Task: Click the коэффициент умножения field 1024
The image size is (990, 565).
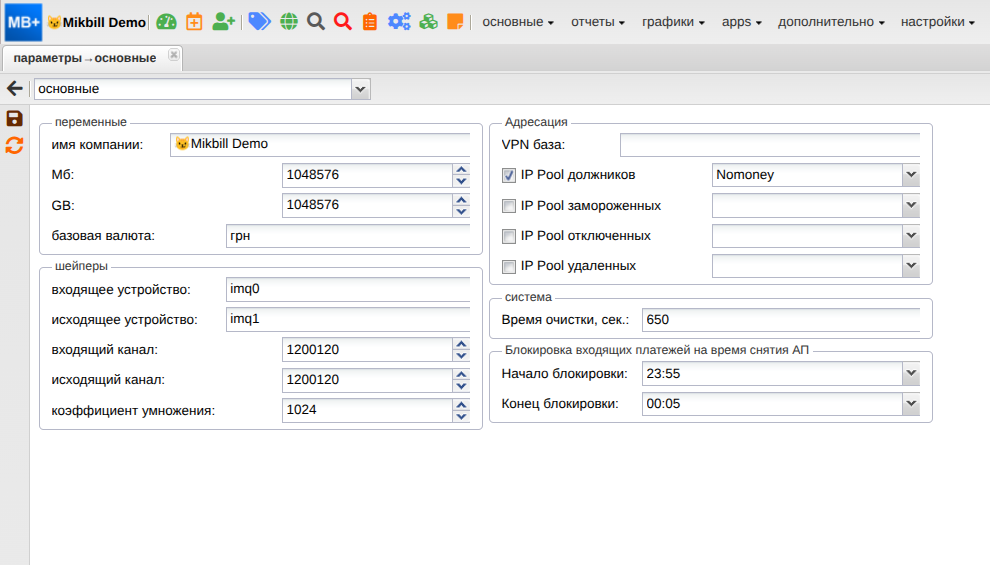Action: 367,410
